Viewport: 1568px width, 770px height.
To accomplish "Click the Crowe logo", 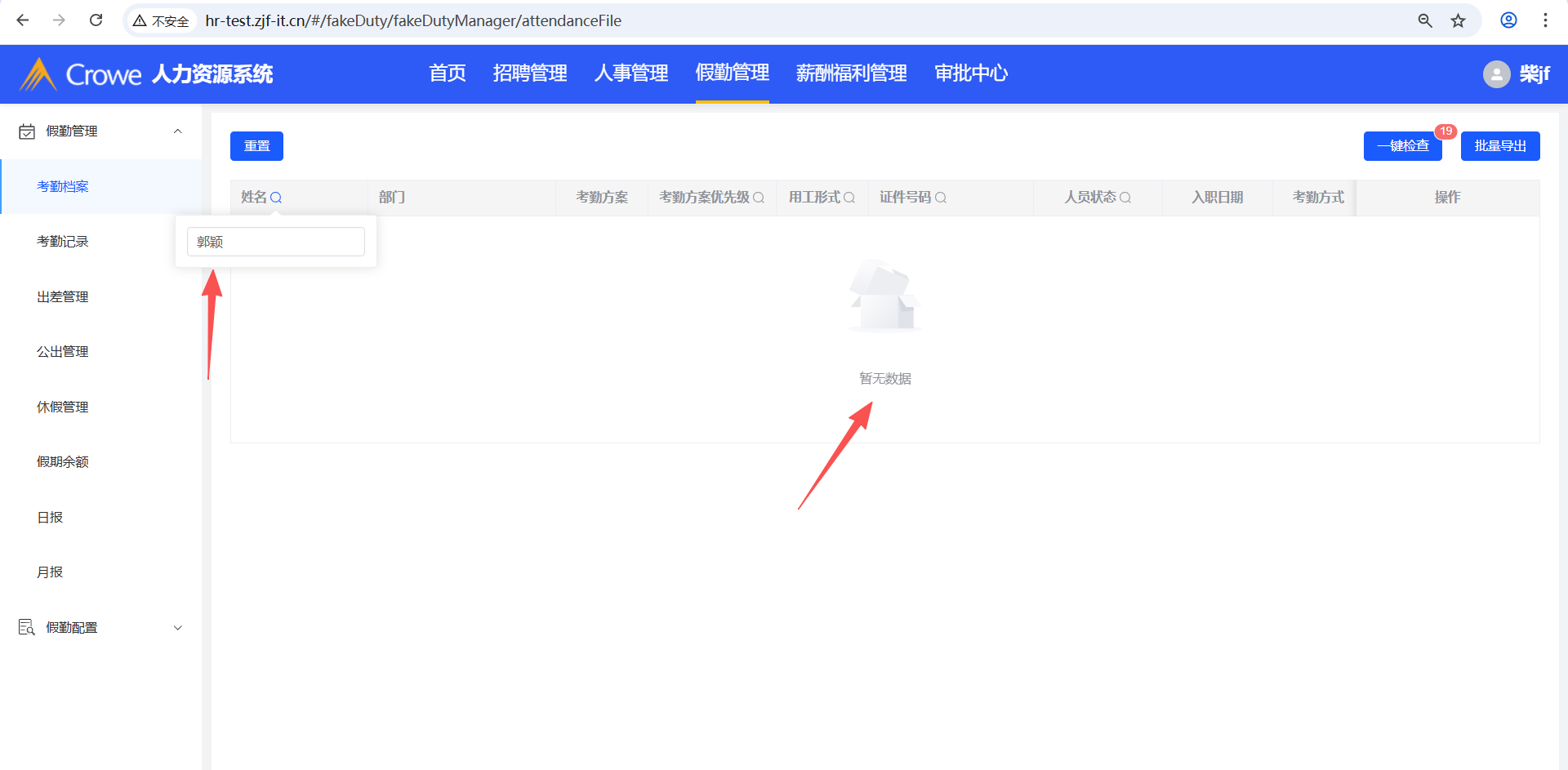I will pos(80,74).
